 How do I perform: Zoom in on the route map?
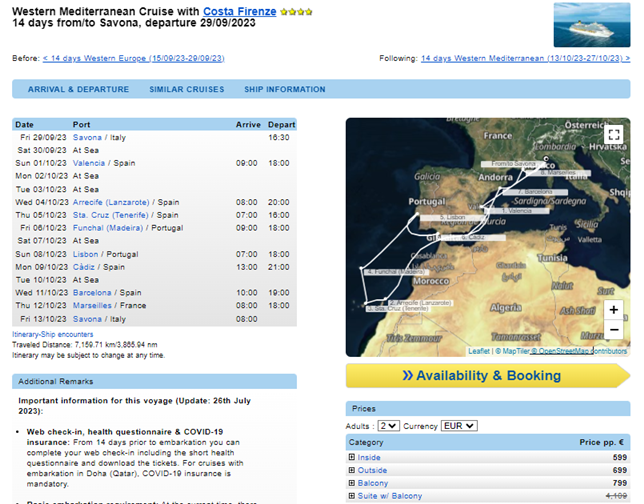click(614, 310)
